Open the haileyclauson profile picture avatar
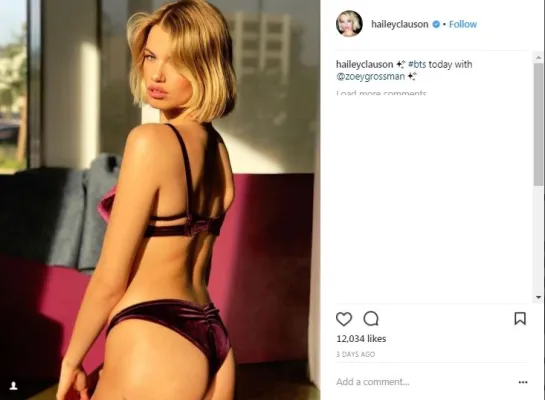Viewport: 545px width, 400px height. coord(349,24)
